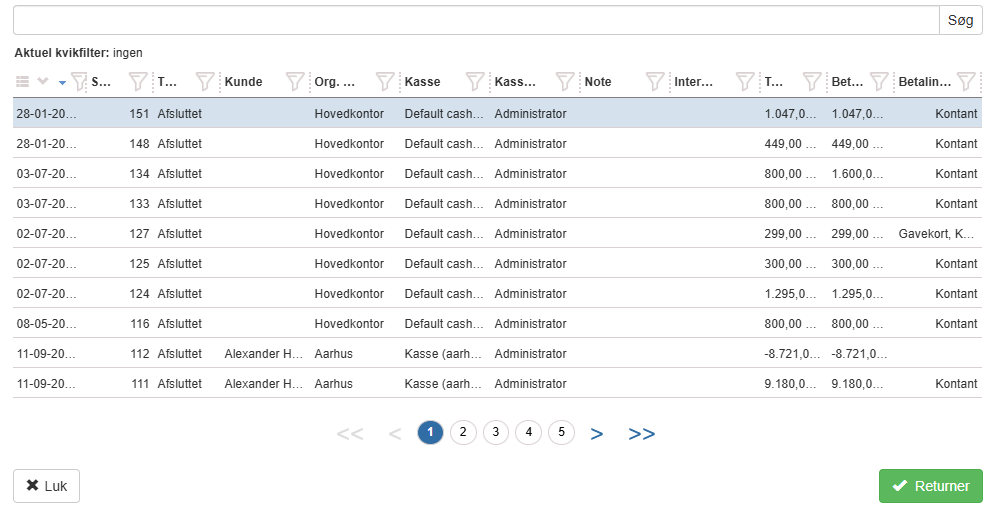Click the grey chevron in the date header
This screenshot has height=509, width=994.
[x=42, y=81]
